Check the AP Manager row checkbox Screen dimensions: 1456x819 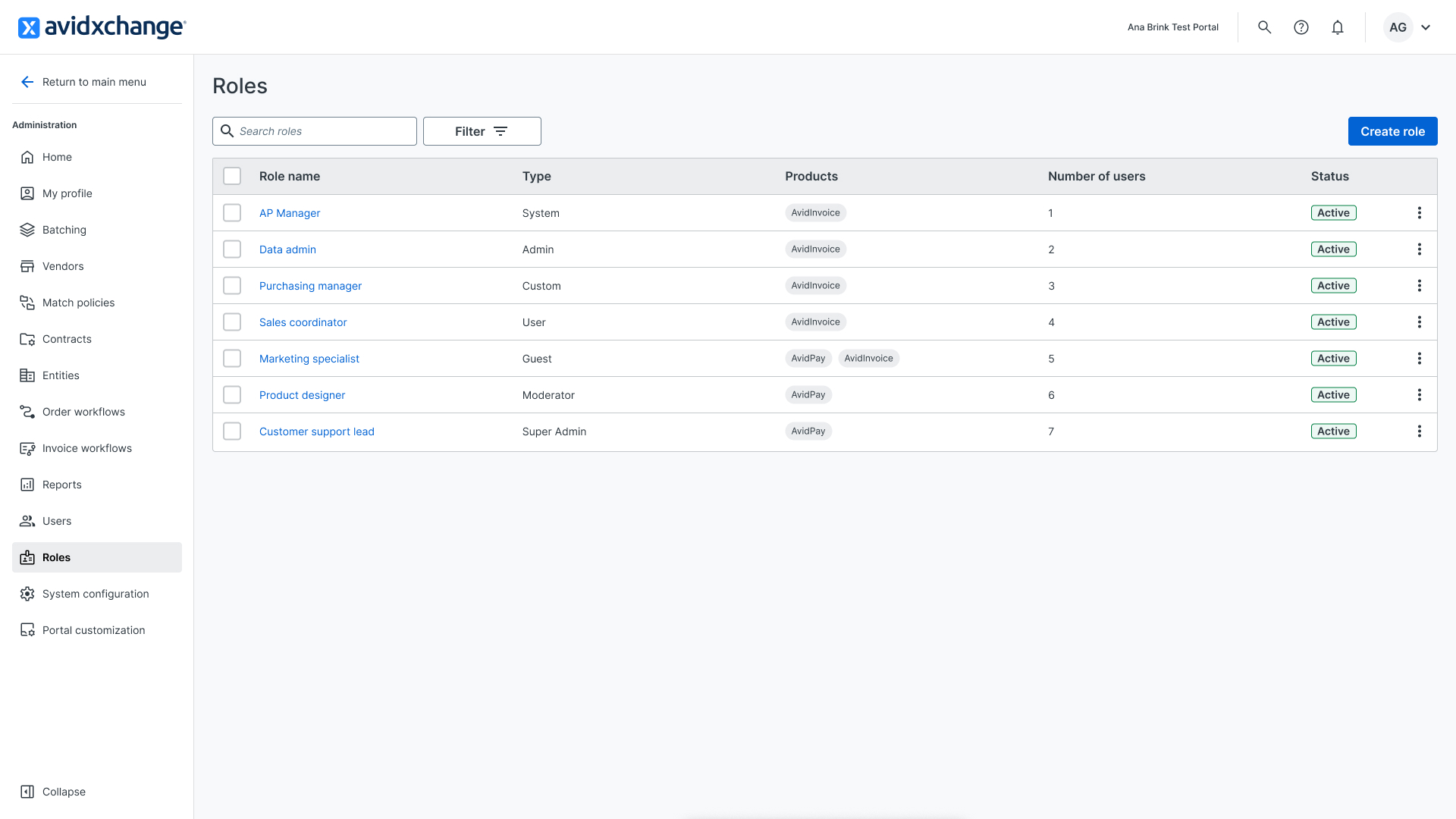[232, 213]
